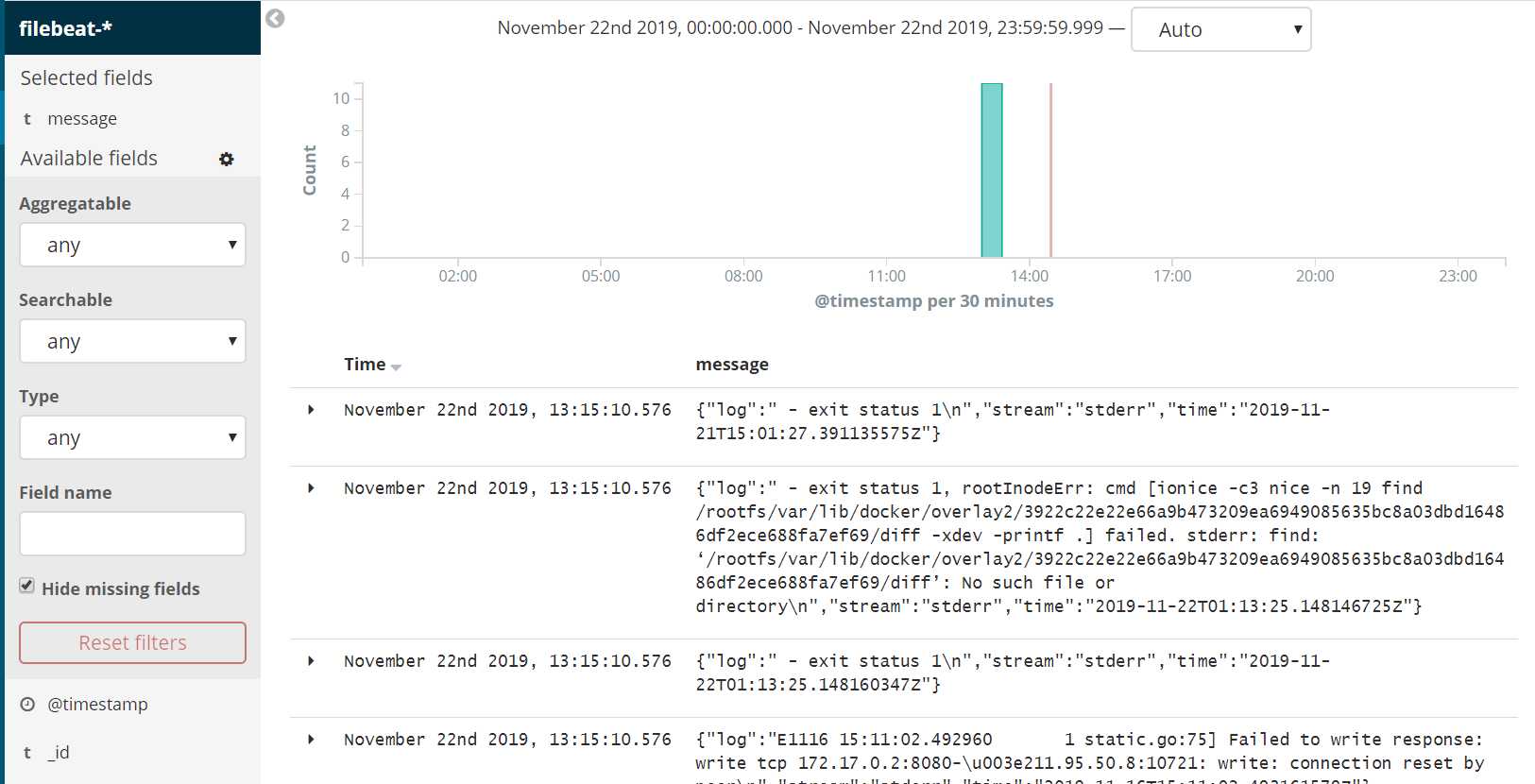Image resolution: width=1535 pixels, height=784 pixels.
Task: Expand the first log row 'exit status 1'
Action: coord(311,410)
